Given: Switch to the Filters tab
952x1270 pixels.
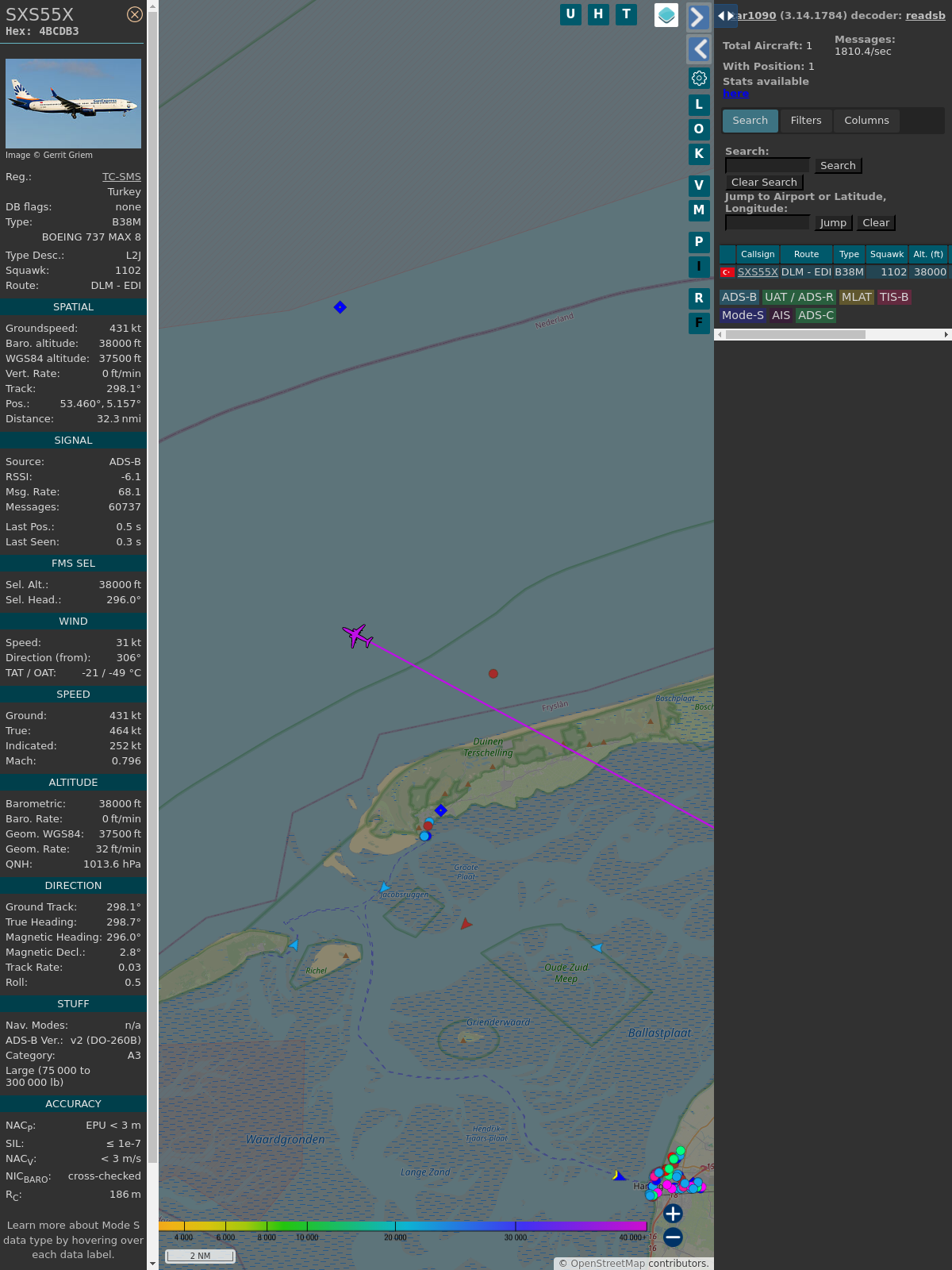Looking at the screenshot, I should tap(806, 121).
